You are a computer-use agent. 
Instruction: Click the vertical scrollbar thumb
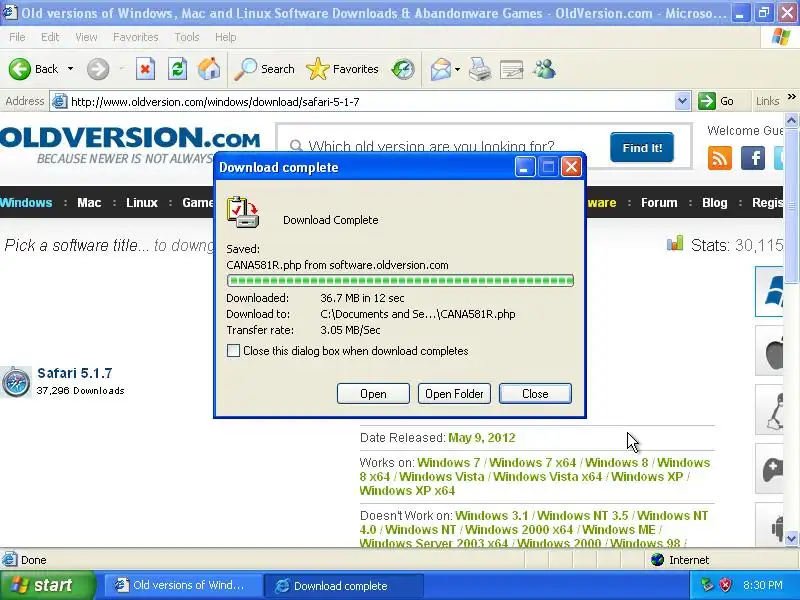tap(792, 206)
